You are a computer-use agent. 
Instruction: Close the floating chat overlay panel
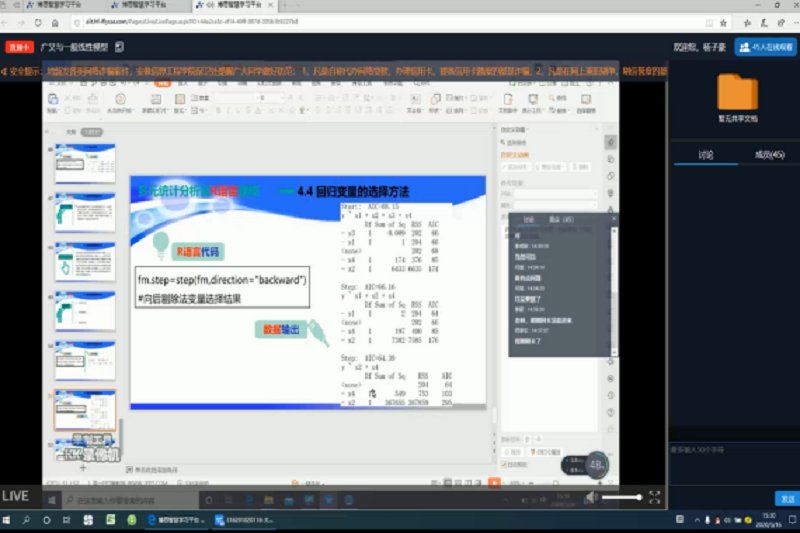coord(612,219)
